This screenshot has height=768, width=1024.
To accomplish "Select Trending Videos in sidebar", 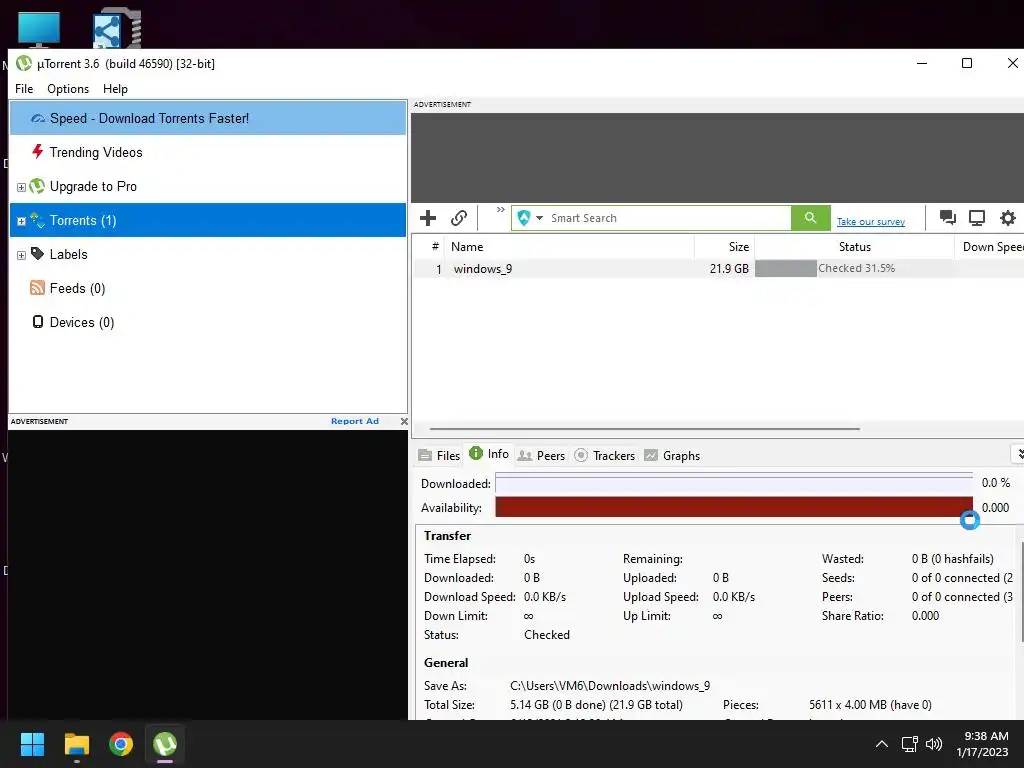I will point(208,152).
